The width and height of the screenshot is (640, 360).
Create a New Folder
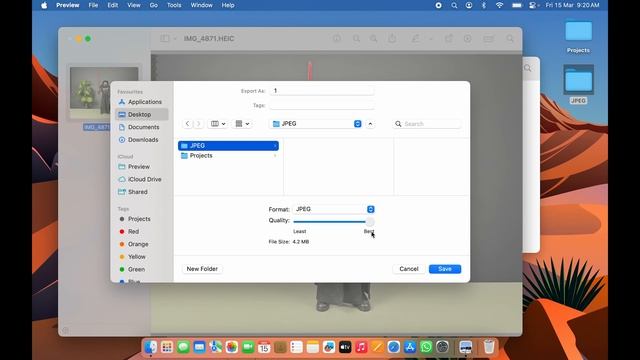point(202,269)
